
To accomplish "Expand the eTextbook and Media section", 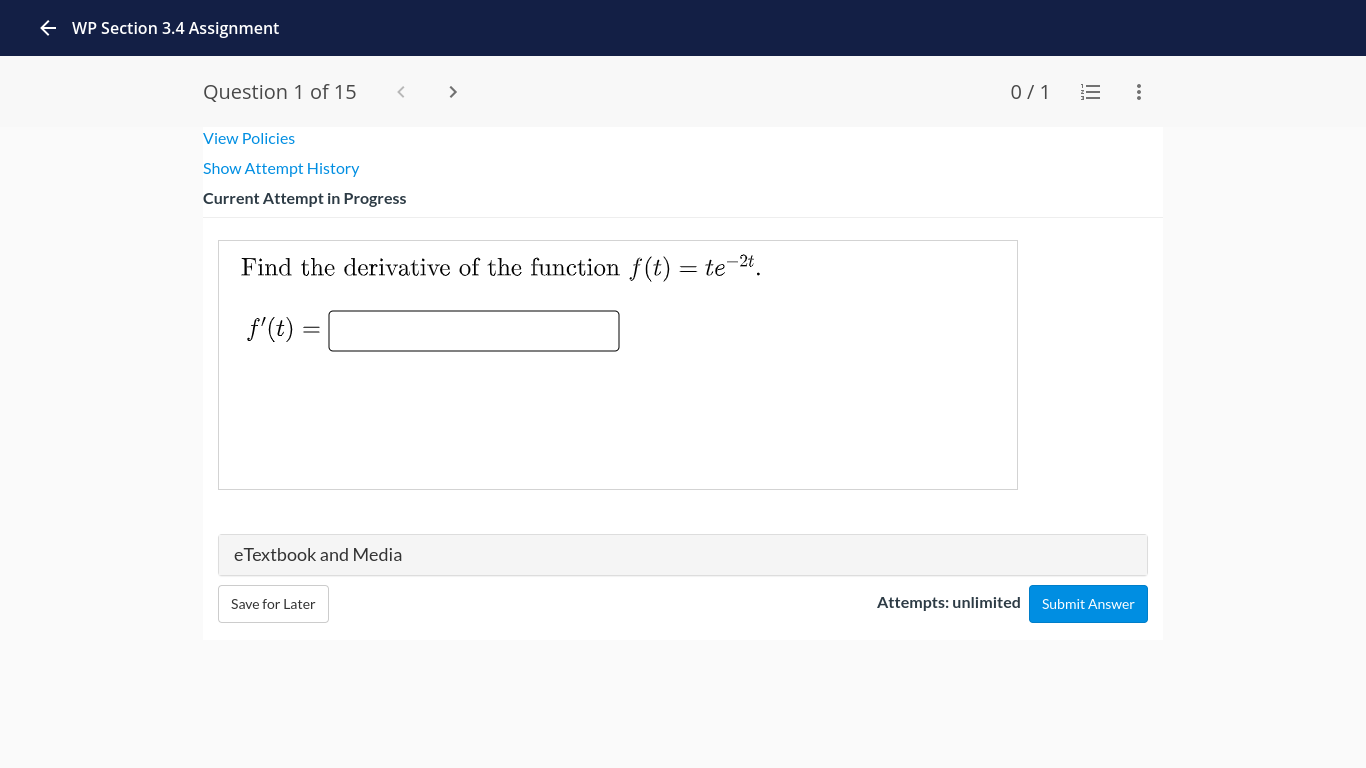I will [683, 554].
